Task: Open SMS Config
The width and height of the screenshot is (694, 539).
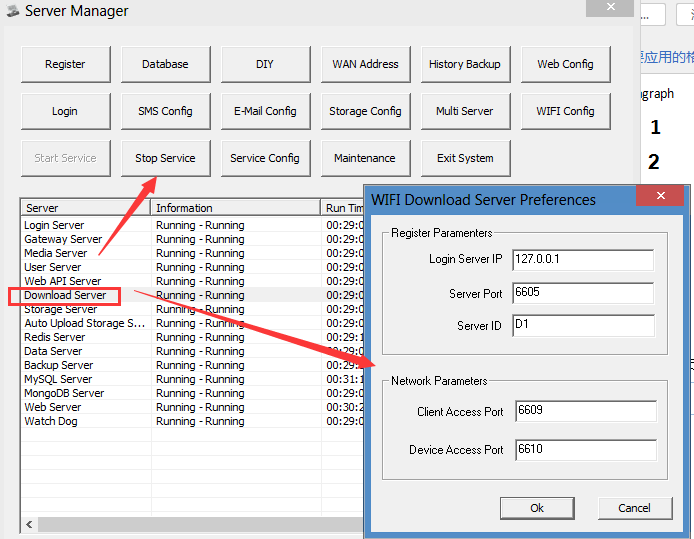Action: (166, 111)
